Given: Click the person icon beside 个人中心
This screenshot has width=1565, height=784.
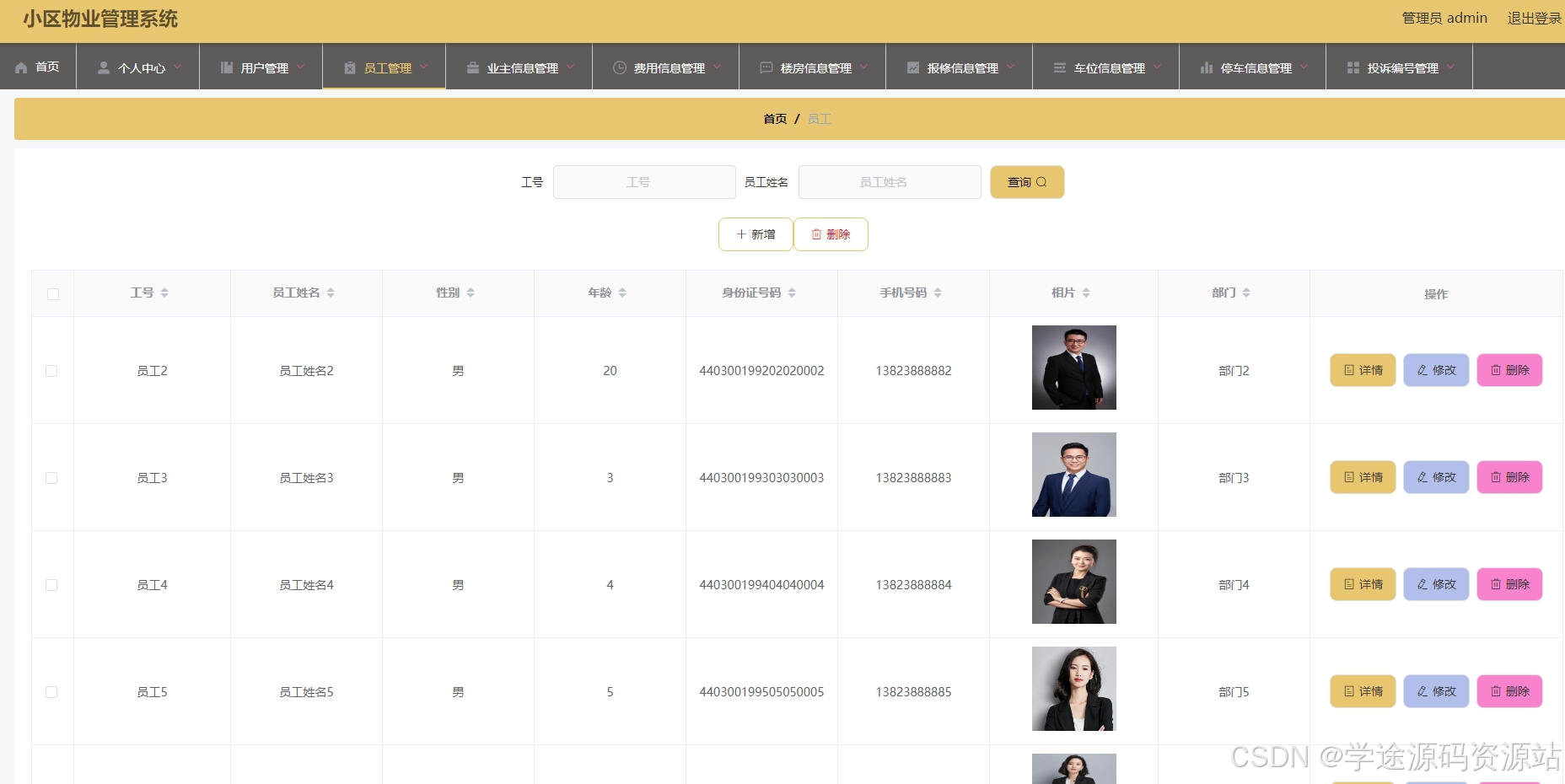Looking at the screenshot, I should pos(104,67).
